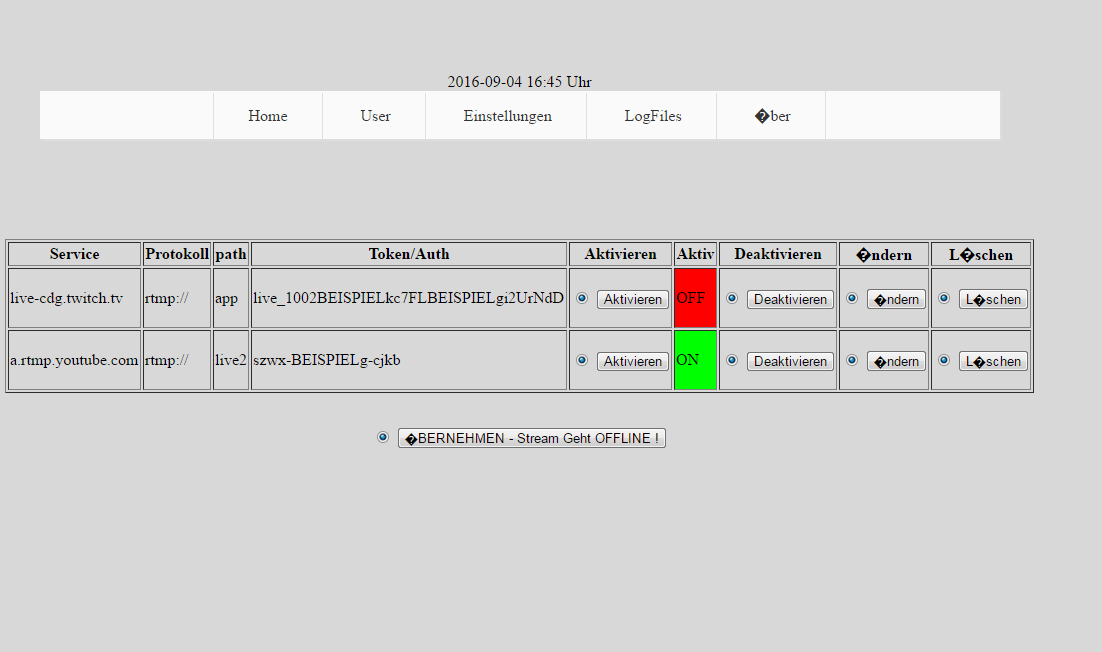Click the red OFF status cell
This screenshot has width=1102, height=652.
695,298
